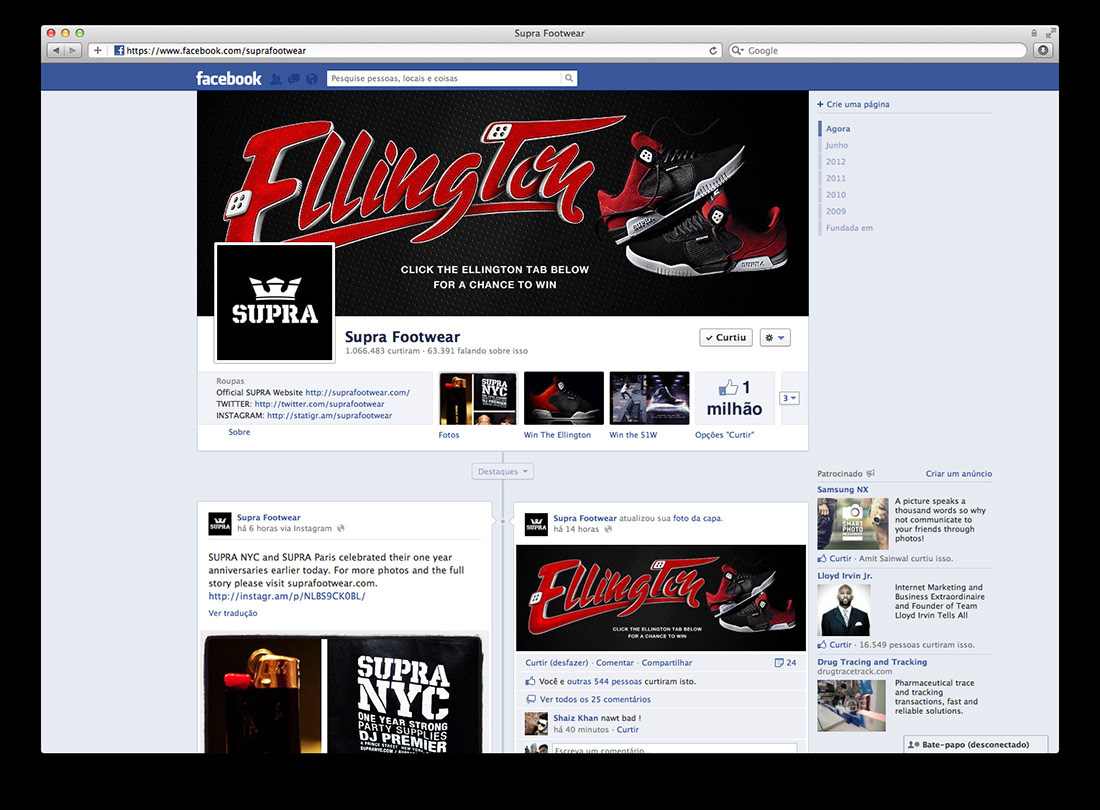
Task: Click Criar um anúncio link
Action: (958, 473)
